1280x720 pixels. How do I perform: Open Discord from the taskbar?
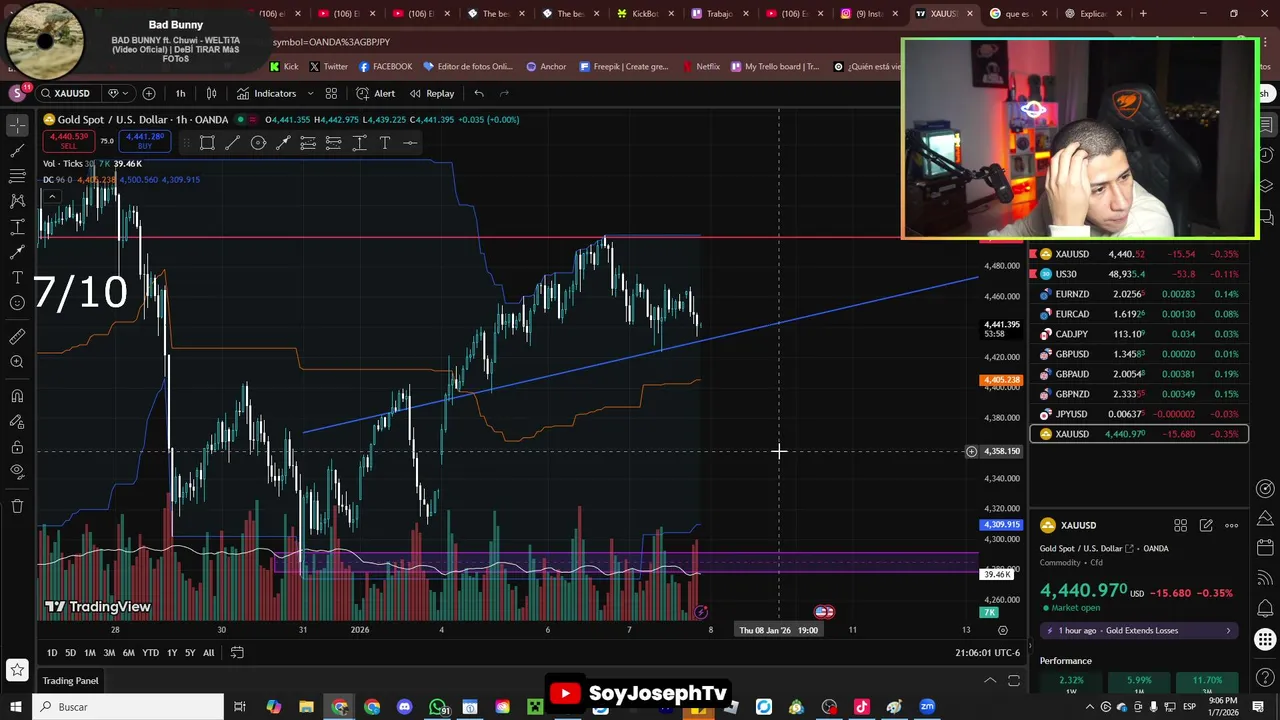404,707
